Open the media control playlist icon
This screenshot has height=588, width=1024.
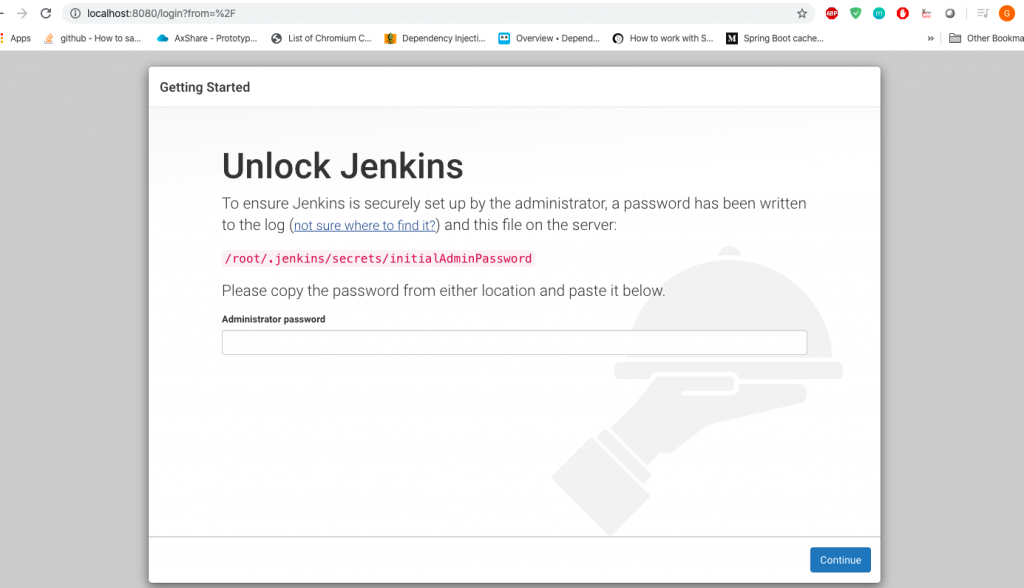point(982,13)
